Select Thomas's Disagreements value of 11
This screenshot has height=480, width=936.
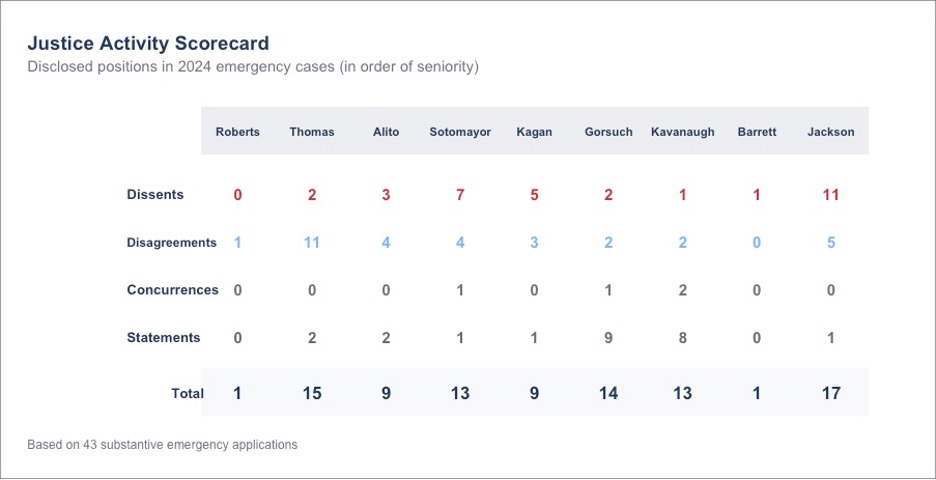coord(312,243)
